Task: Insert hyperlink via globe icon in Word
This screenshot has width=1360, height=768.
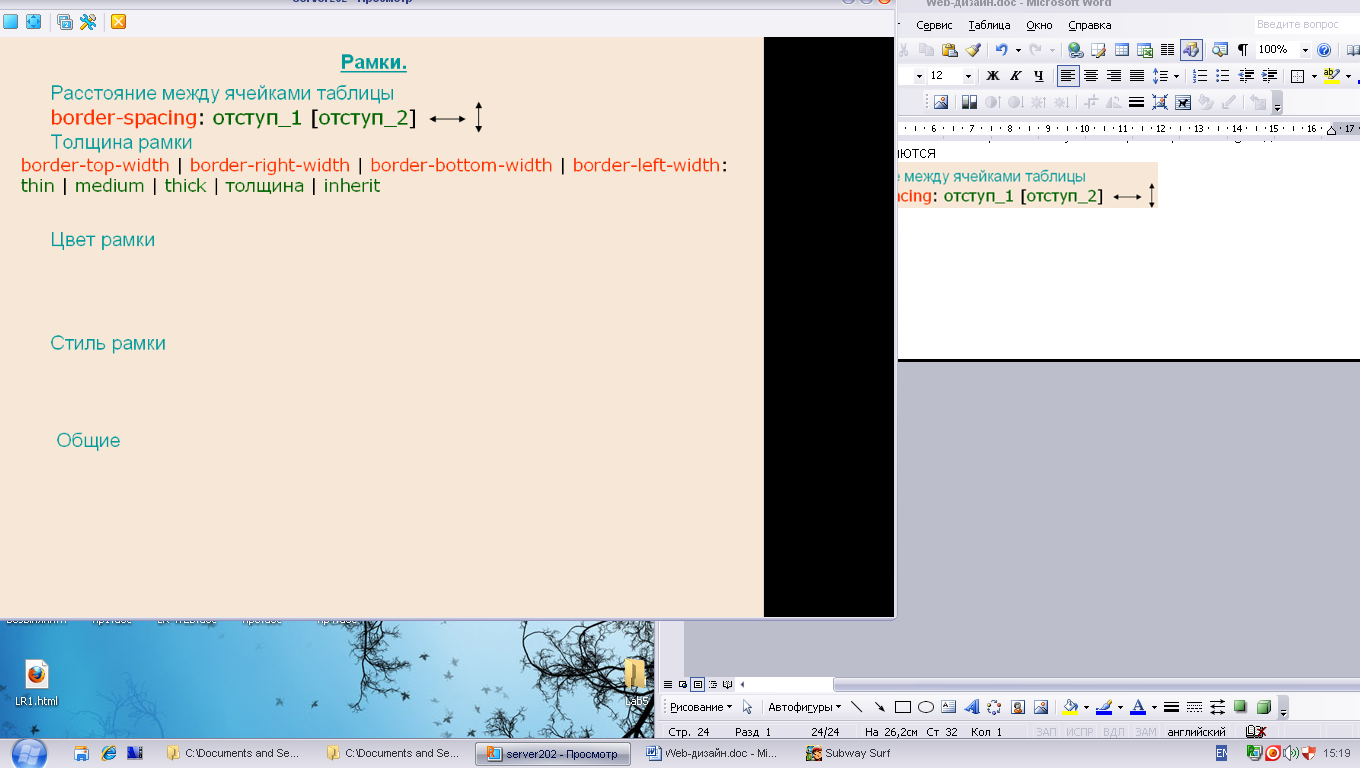Action: click(x=1075, y=50)
